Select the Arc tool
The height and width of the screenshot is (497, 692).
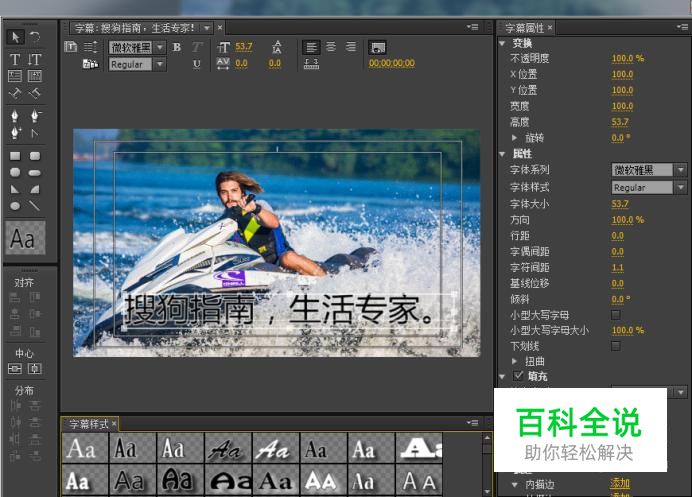point(35,189)
